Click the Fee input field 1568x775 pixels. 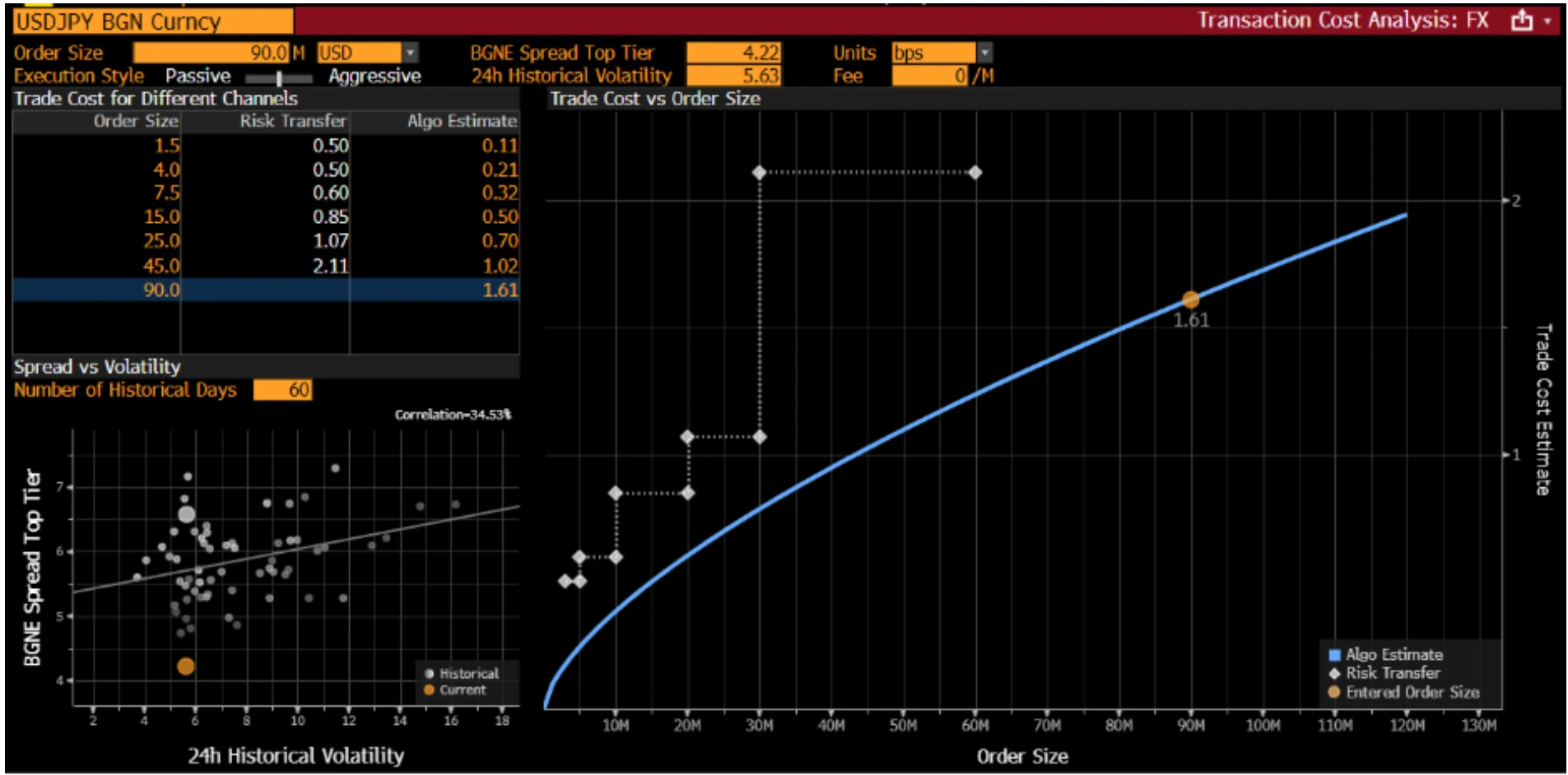(x=929, y=76)
